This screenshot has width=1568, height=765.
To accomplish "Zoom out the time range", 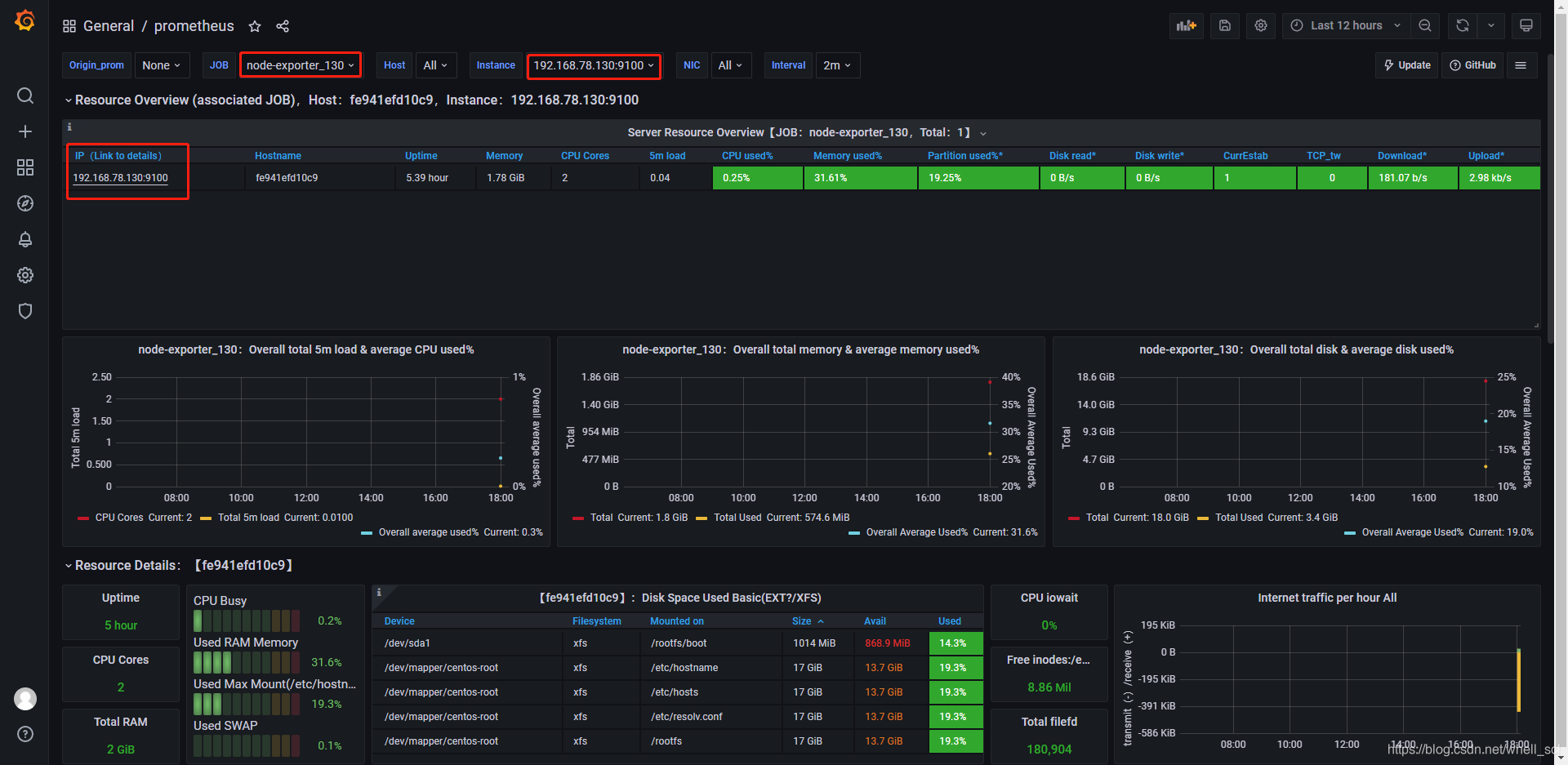I will point(1425,25).
